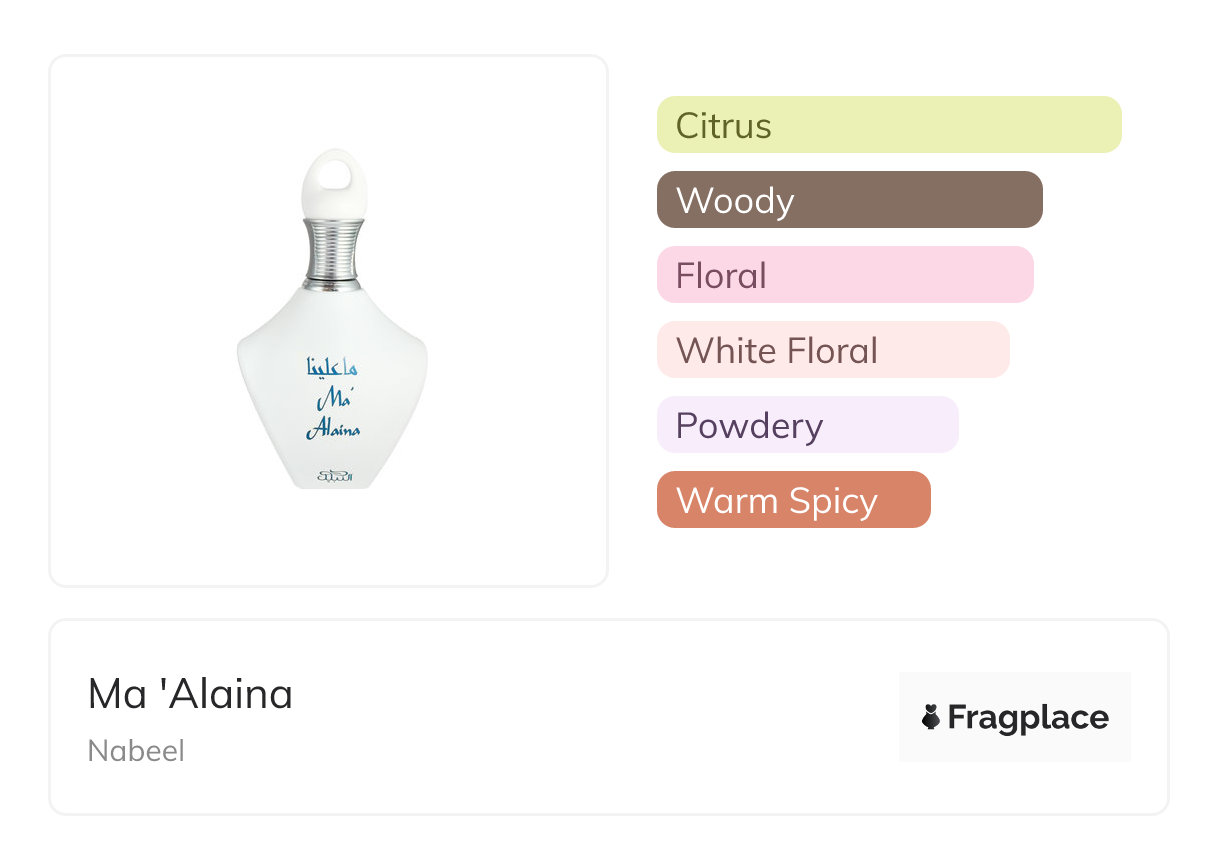Select the Woody accord bar

(849, 200)
